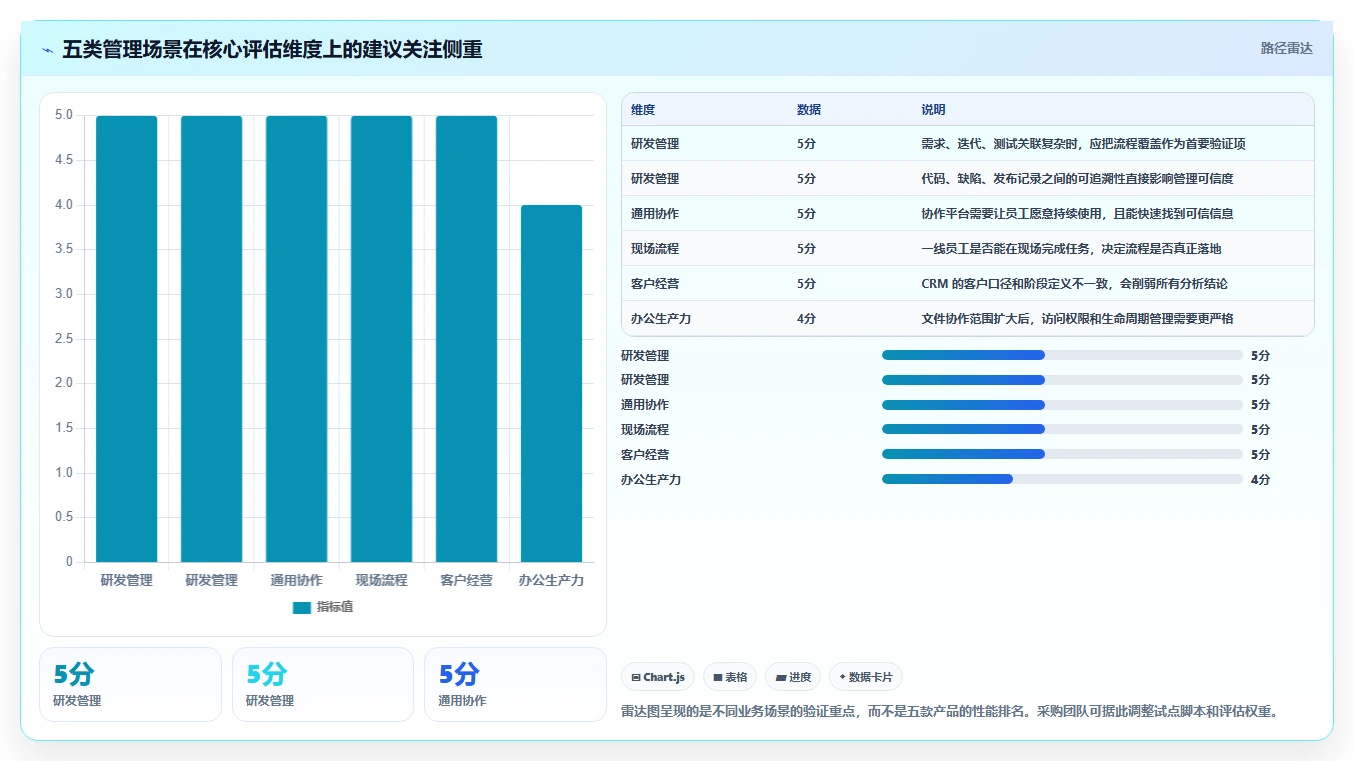Image resolution: width=1354 pixels, height=761 pixels.
Task: Click the 文件协作范围扩大后 description cell
Action: [1077, 319]
